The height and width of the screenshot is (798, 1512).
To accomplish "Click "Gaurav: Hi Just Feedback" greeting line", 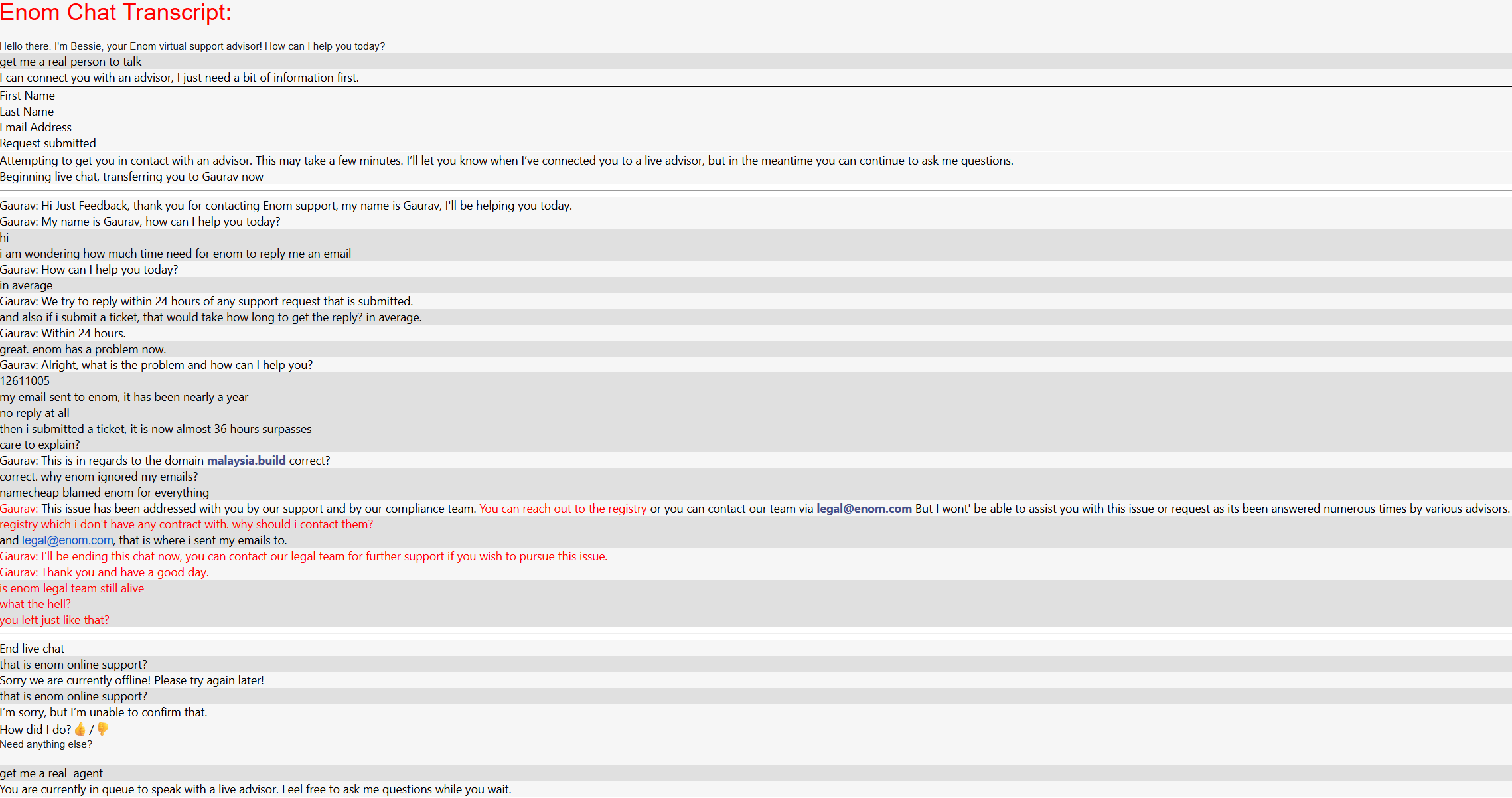I will tap(286, 206).
